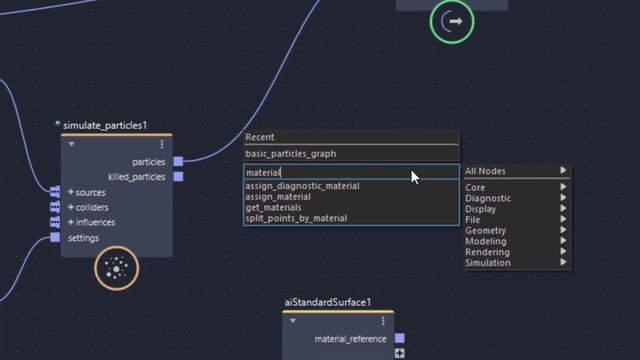Expand the colliders port group
This screenshot has height=360, width=640.
pyautogui.click(x=71, y=207)
